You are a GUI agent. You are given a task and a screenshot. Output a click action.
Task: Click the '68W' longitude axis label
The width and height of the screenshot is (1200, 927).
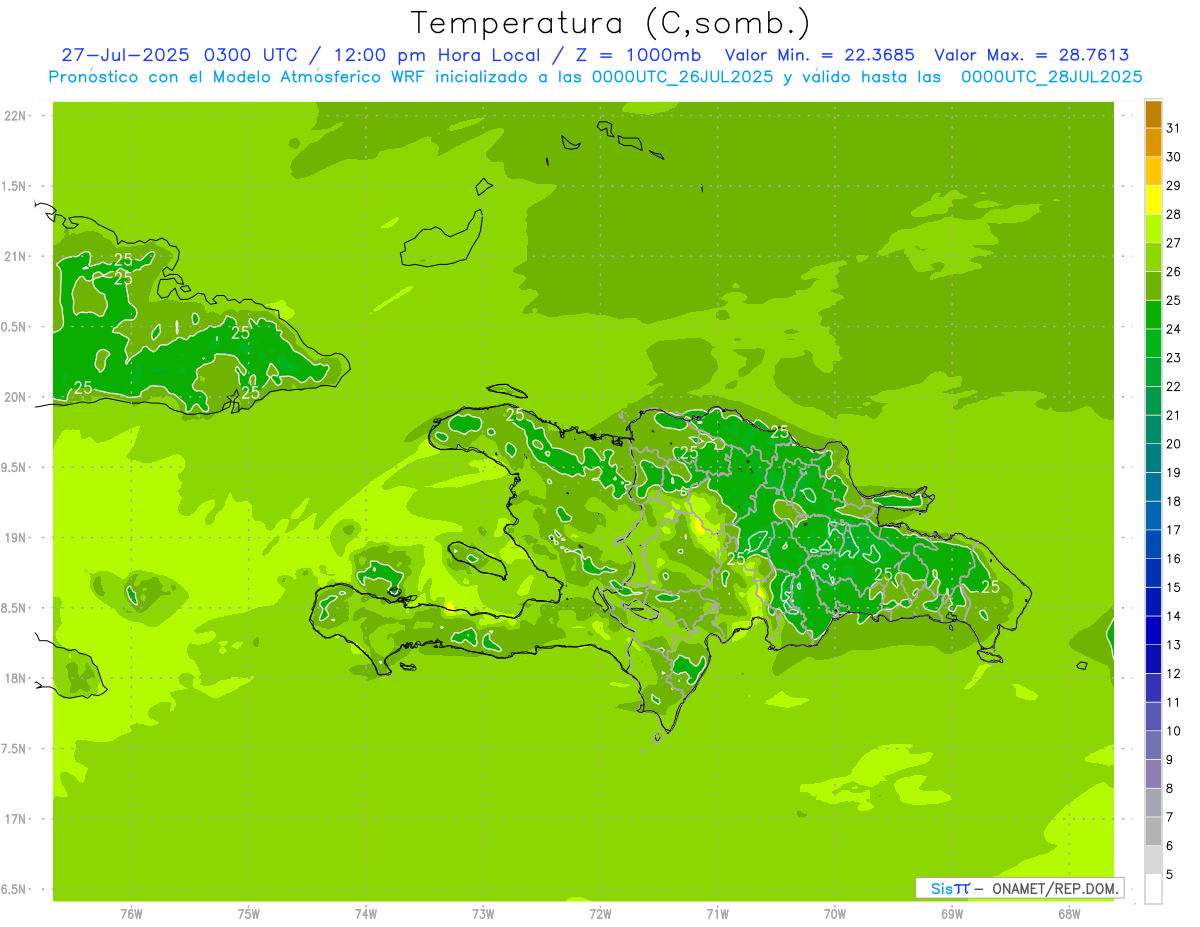[1069, 914]
